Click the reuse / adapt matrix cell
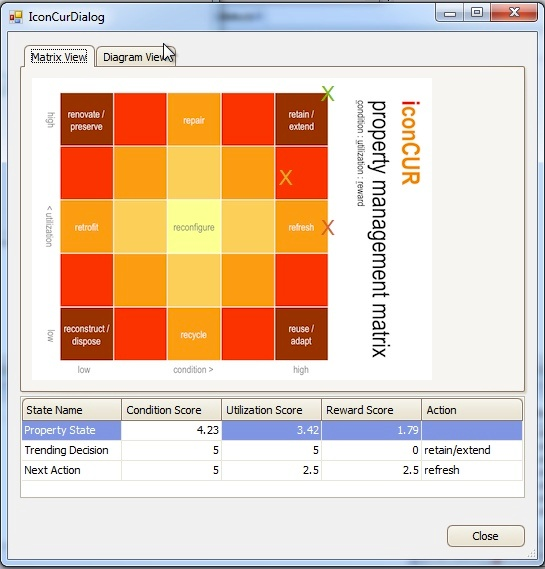 click(x=302, y=334)
